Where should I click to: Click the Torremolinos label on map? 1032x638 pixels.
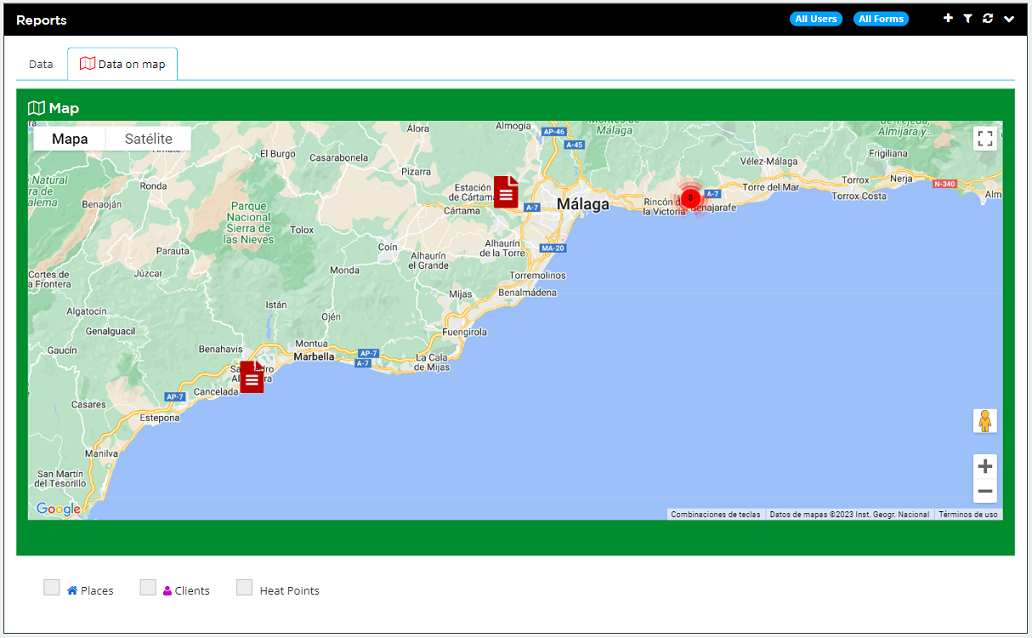point(537,275)
